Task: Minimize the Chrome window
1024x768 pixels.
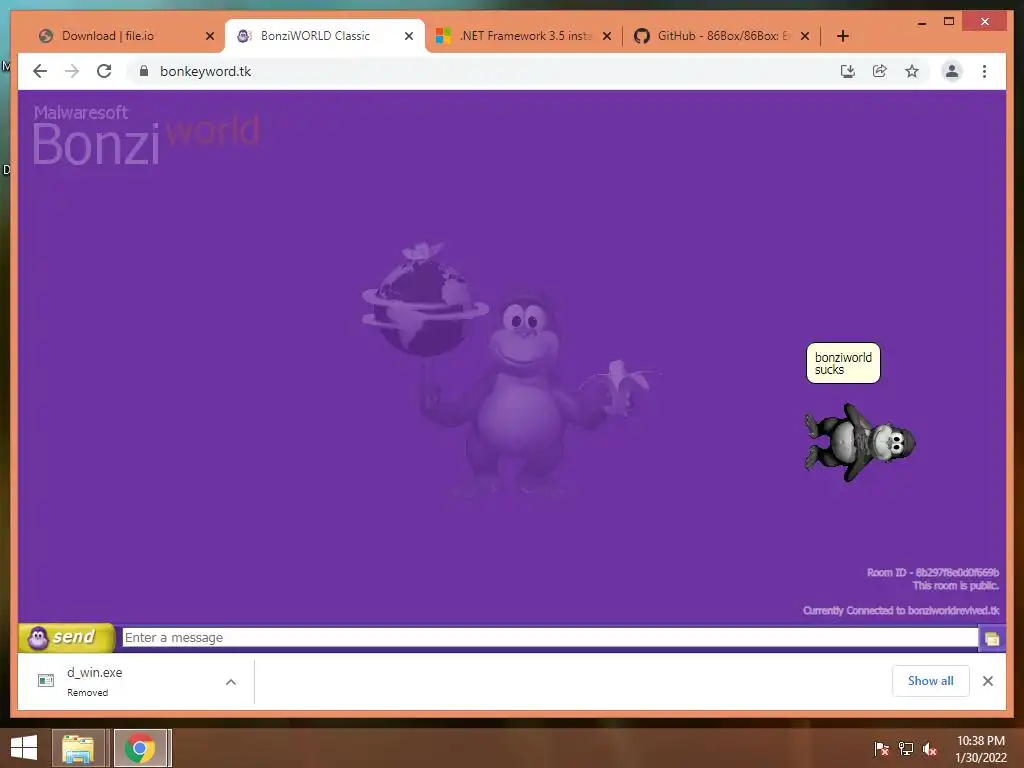Action: click(x=922, y=22)
